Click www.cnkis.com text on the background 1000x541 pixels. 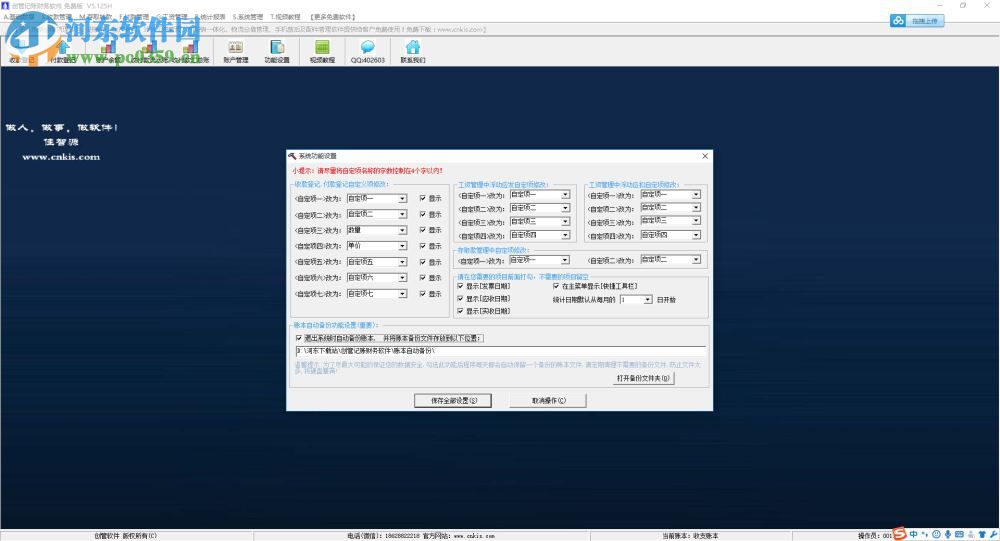tap(61, 157)
